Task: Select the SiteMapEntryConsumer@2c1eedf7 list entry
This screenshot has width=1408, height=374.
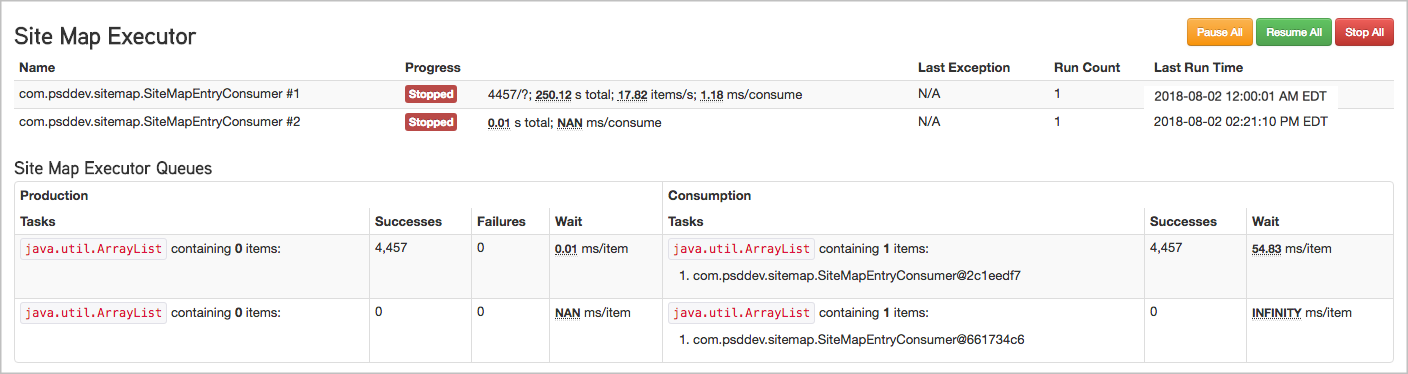Action: point(857,275)
